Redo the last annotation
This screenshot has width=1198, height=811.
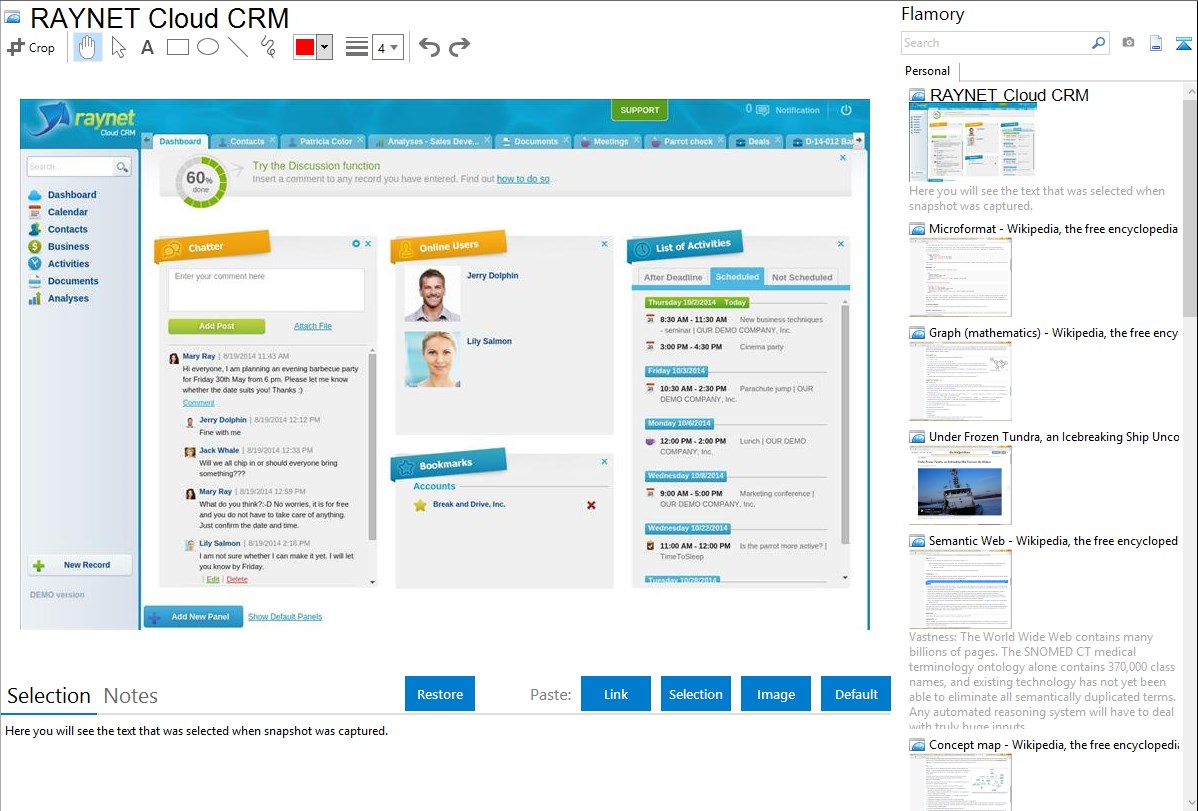tap(459, 47)
